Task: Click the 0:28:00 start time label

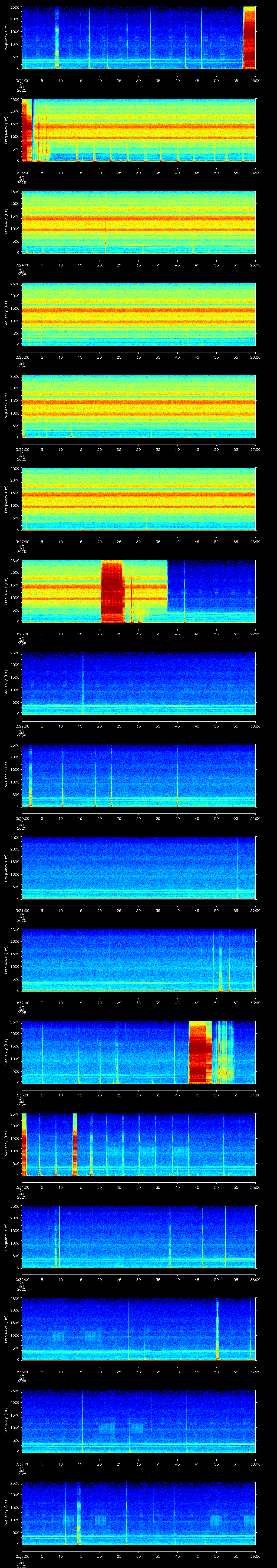Action: click(22, 634)
